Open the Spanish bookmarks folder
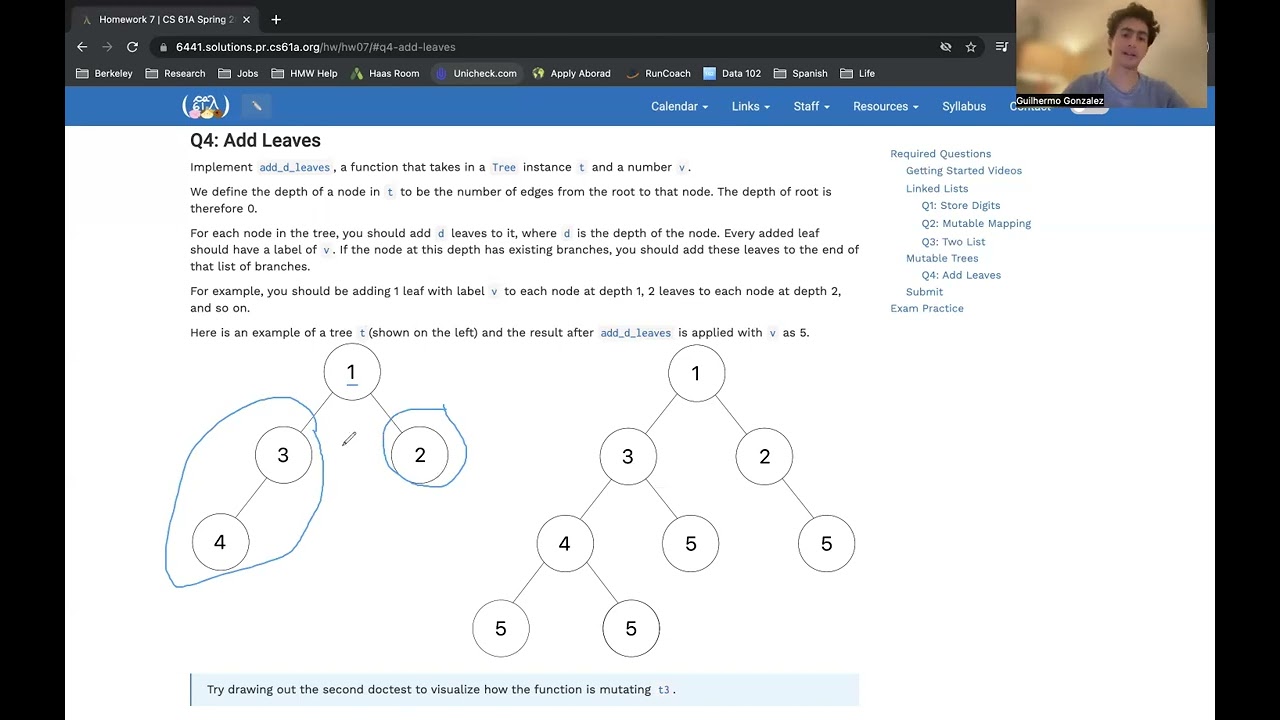 click(800, 73)
